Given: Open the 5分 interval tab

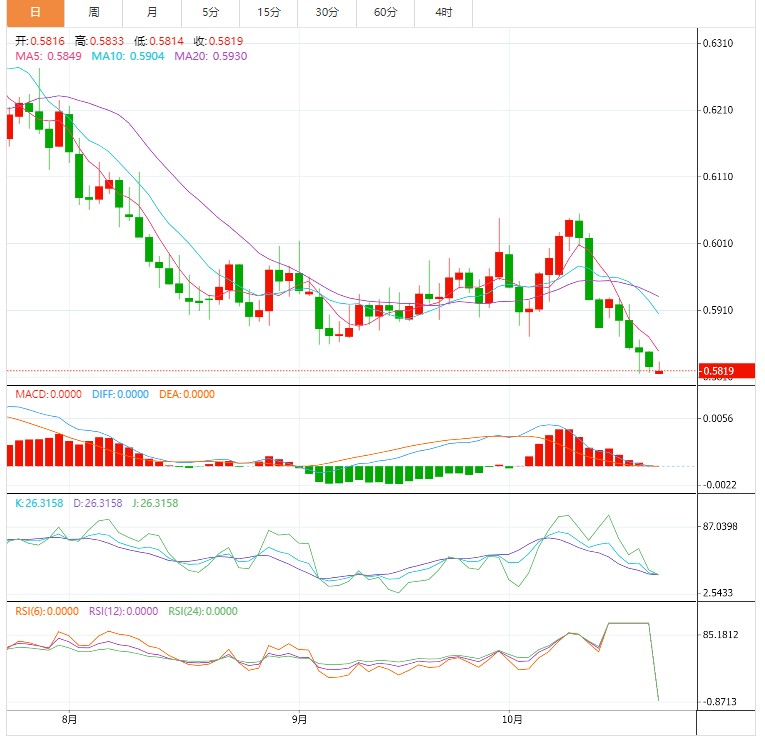Looking at the screenshot, I should 210,13.
